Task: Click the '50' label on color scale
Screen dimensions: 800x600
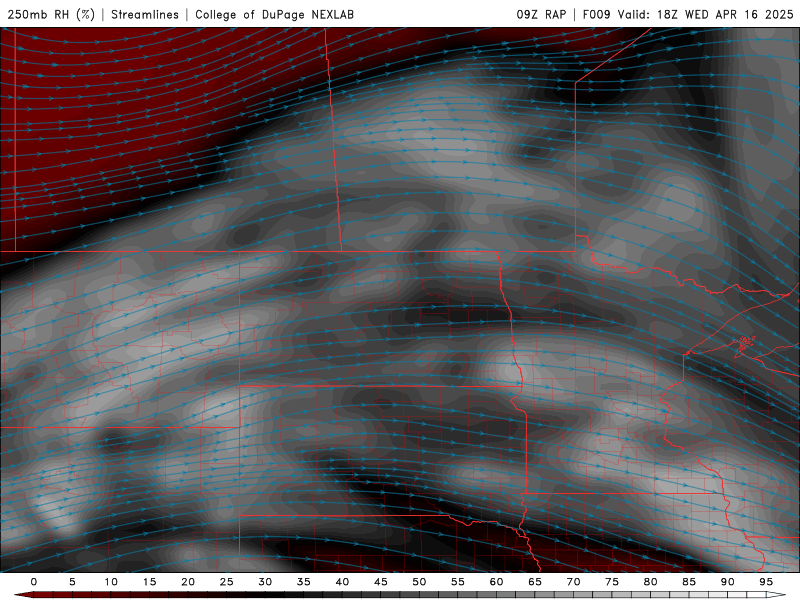Action: click(x=419, y=582)
